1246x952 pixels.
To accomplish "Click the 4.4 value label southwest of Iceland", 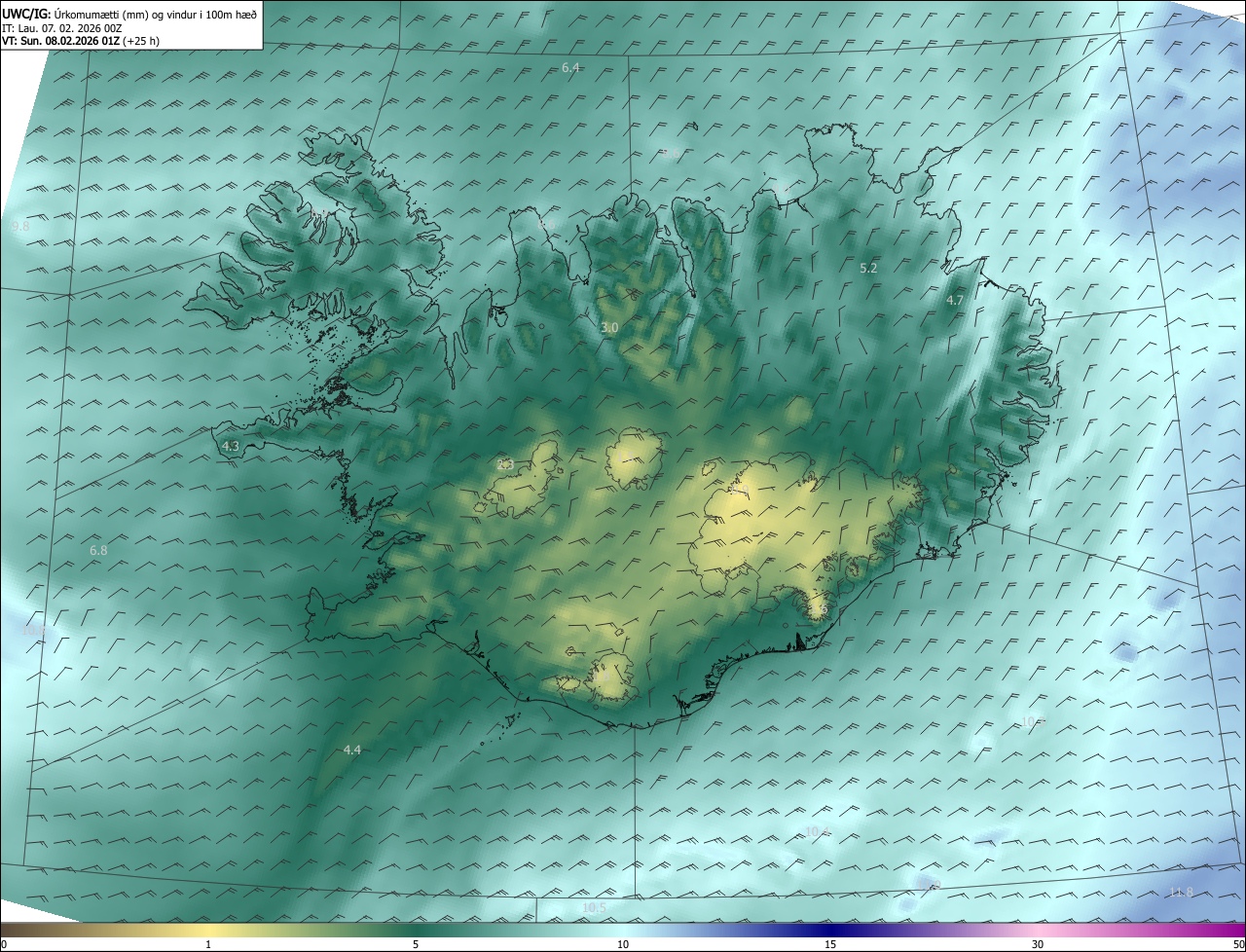I will [352, 750].
